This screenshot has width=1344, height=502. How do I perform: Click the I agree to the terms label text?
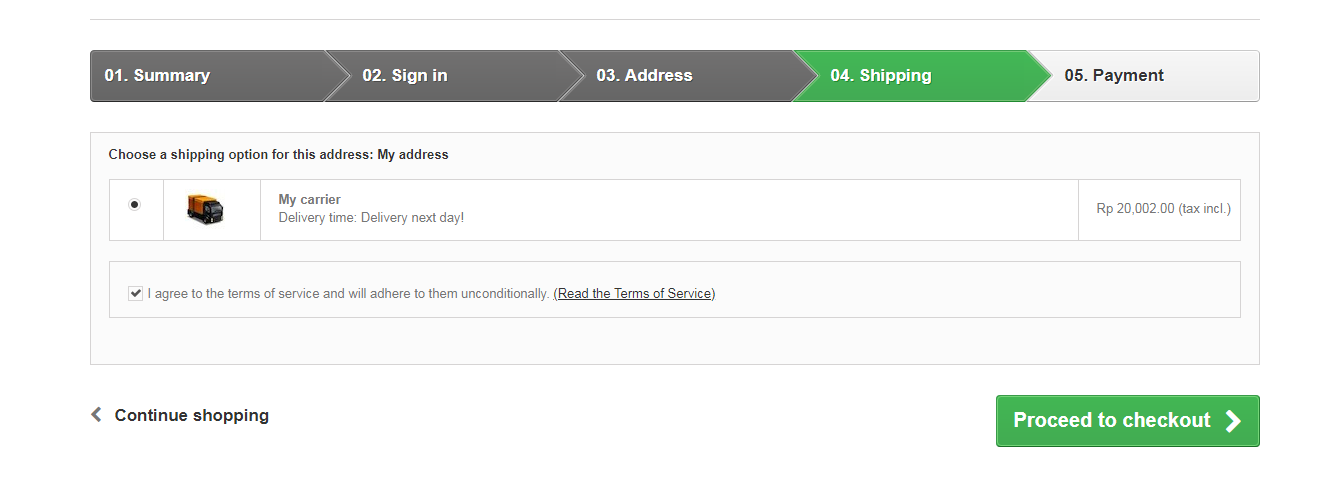[x=348, y=294]
